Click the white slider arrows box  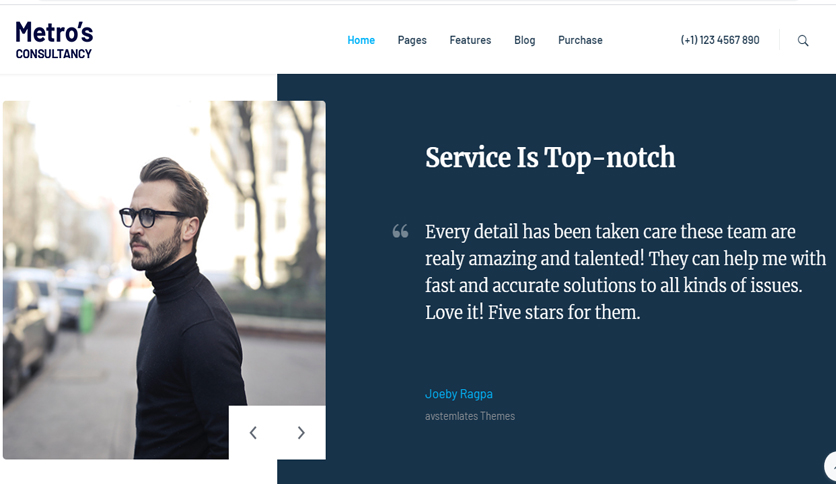coord(277,433)
